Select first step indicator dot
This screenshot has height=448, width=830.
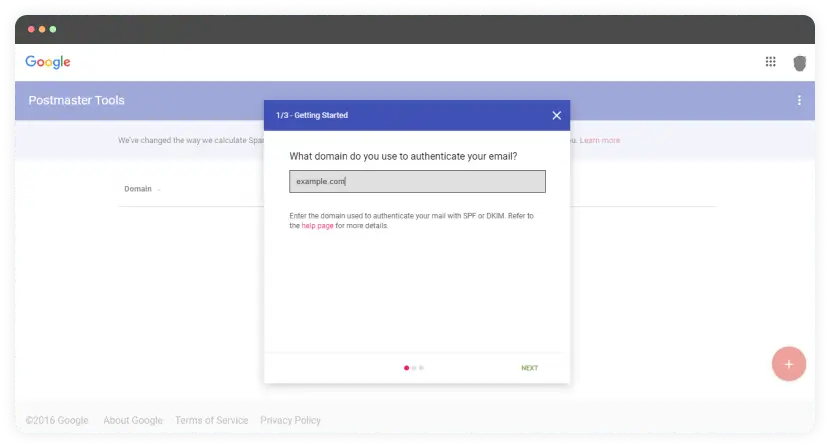[407, 368]
